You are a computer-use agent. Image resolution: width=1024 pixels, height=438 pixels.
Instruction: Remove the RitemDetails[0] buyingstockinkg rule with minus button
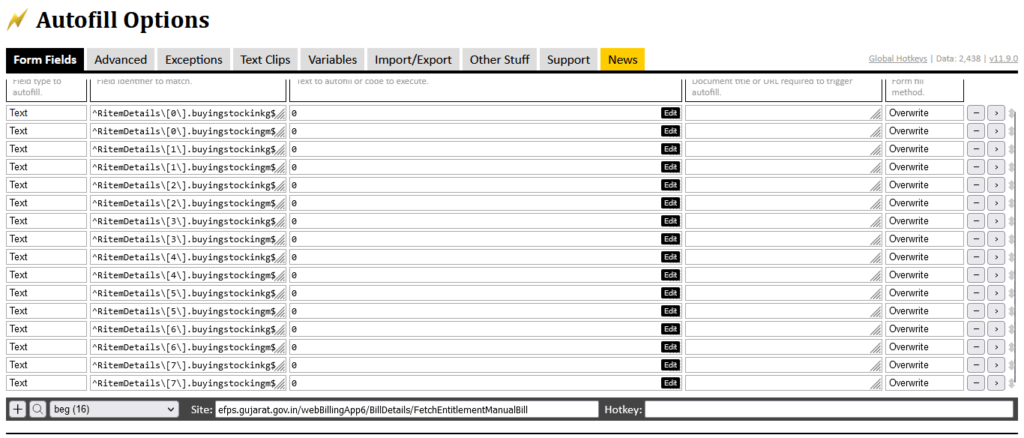976,113
